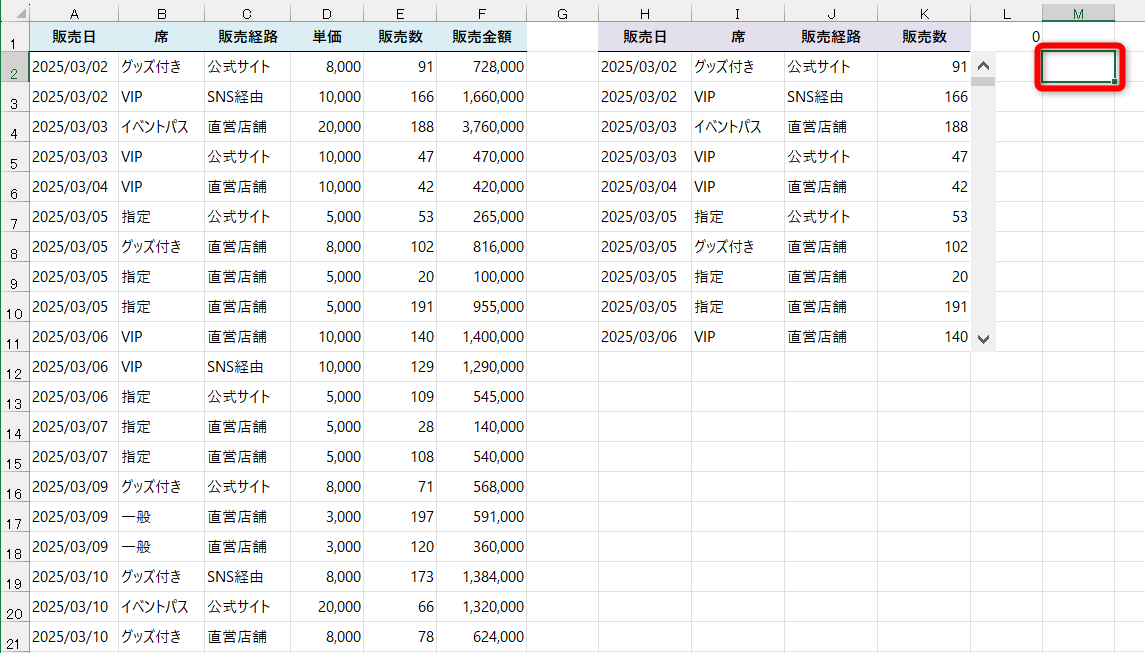Click quantity 129 in column E
The width and height of the screenshot is (1145, 653).
pyautogui.click(x=400, y=367)
